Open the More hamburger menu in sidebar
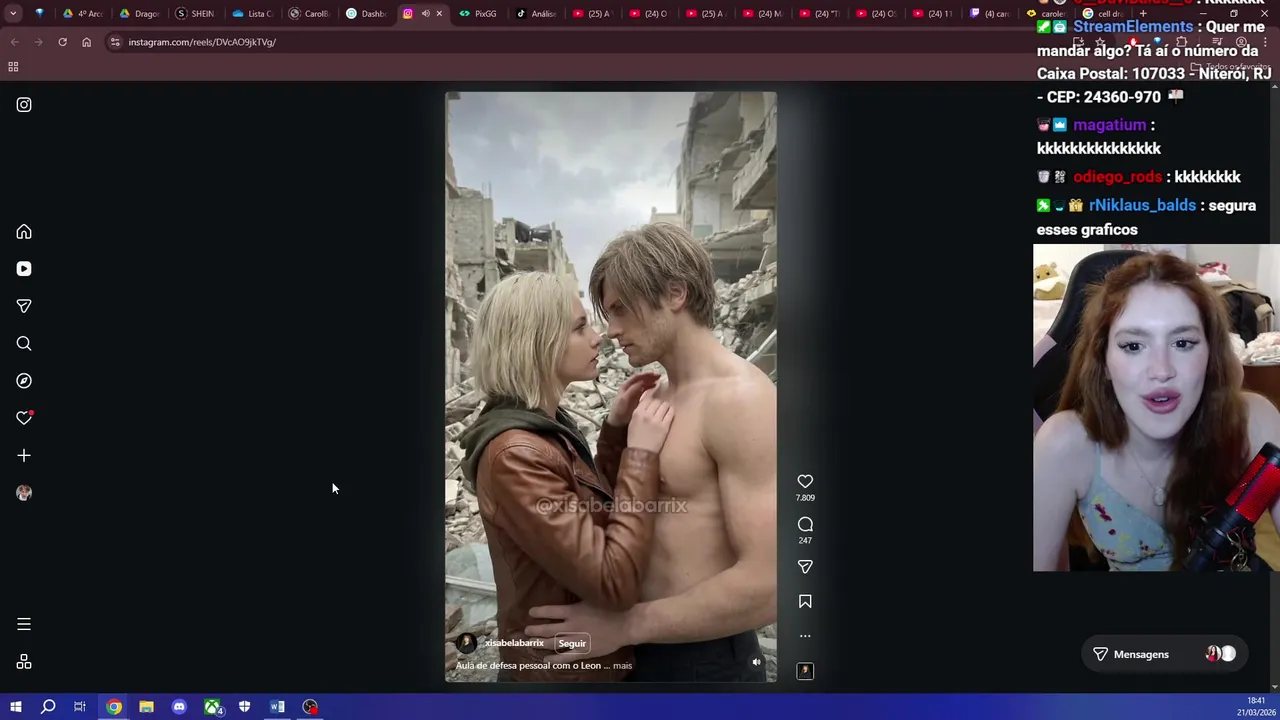The width and height of the screenshot is (1280, 720). (x=24, y=624)
